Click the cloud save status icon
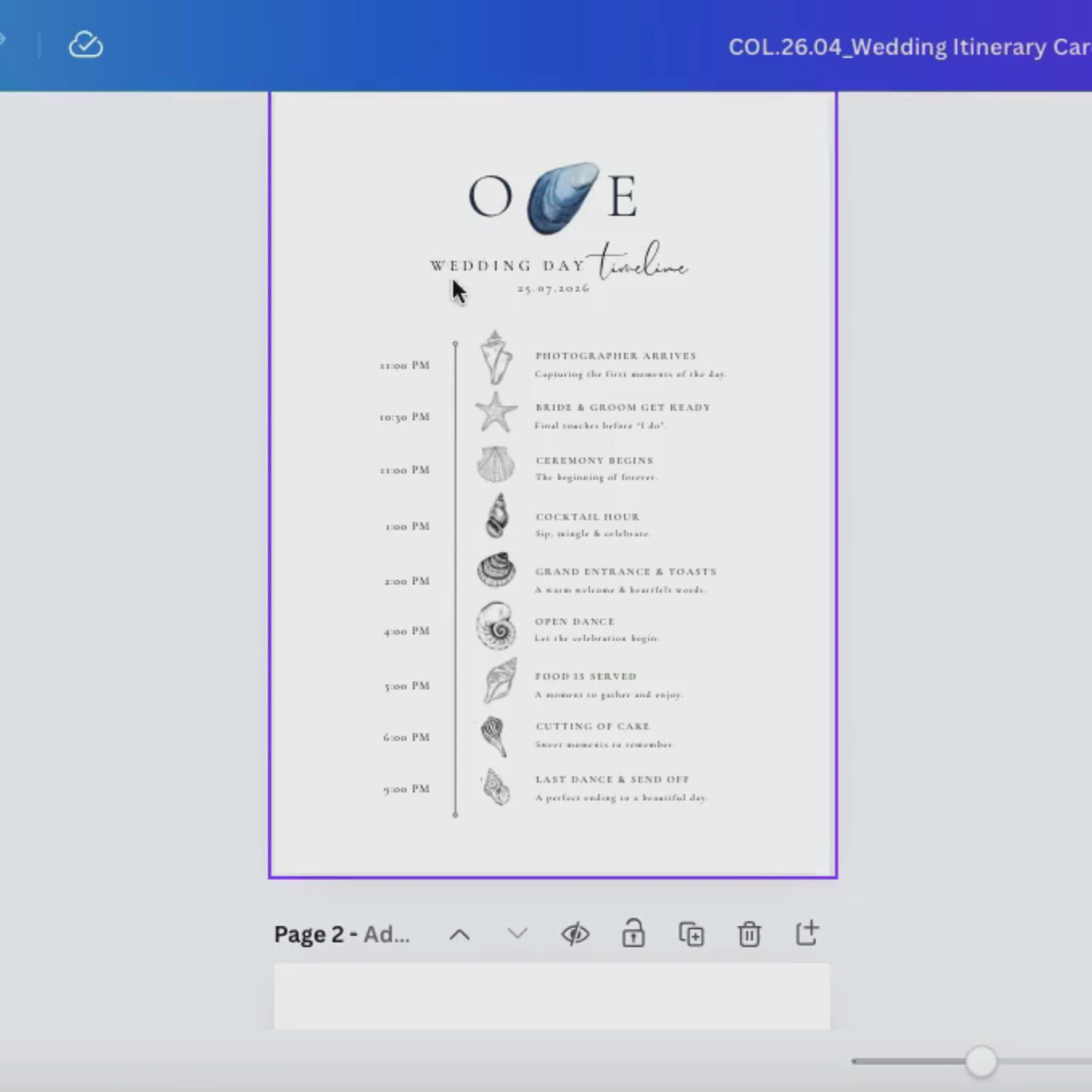Viewport: 1092px width, 1092px height. (86, 45)
